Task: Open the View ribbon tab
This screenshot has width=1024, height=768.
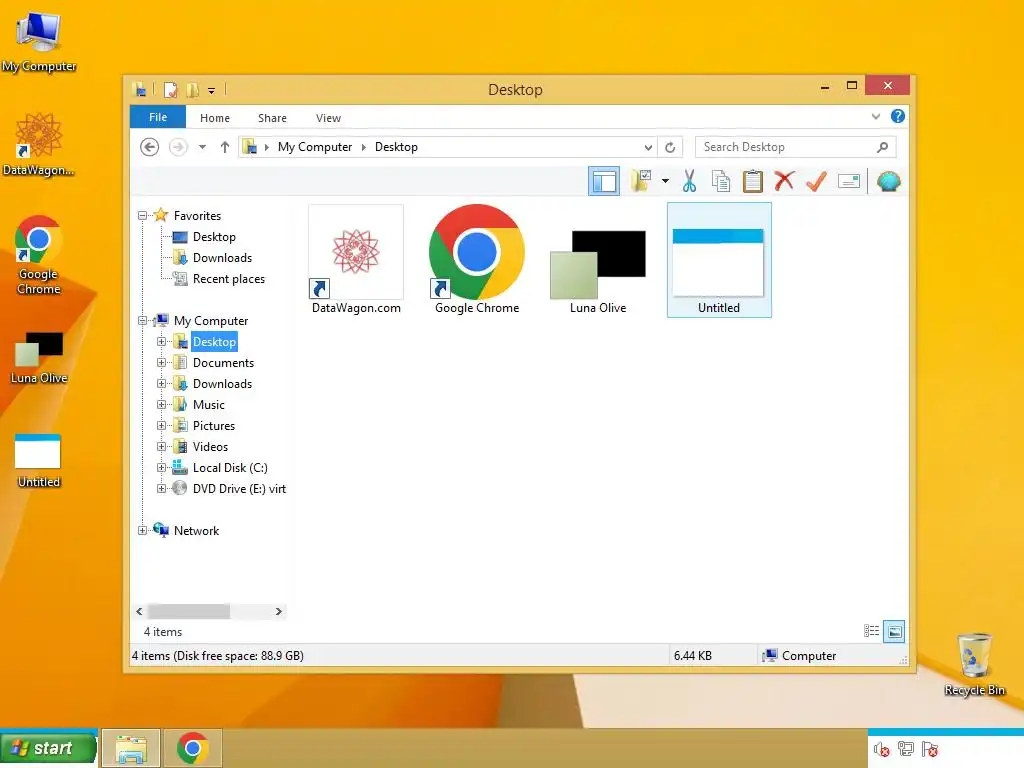Action: point(328,118)
